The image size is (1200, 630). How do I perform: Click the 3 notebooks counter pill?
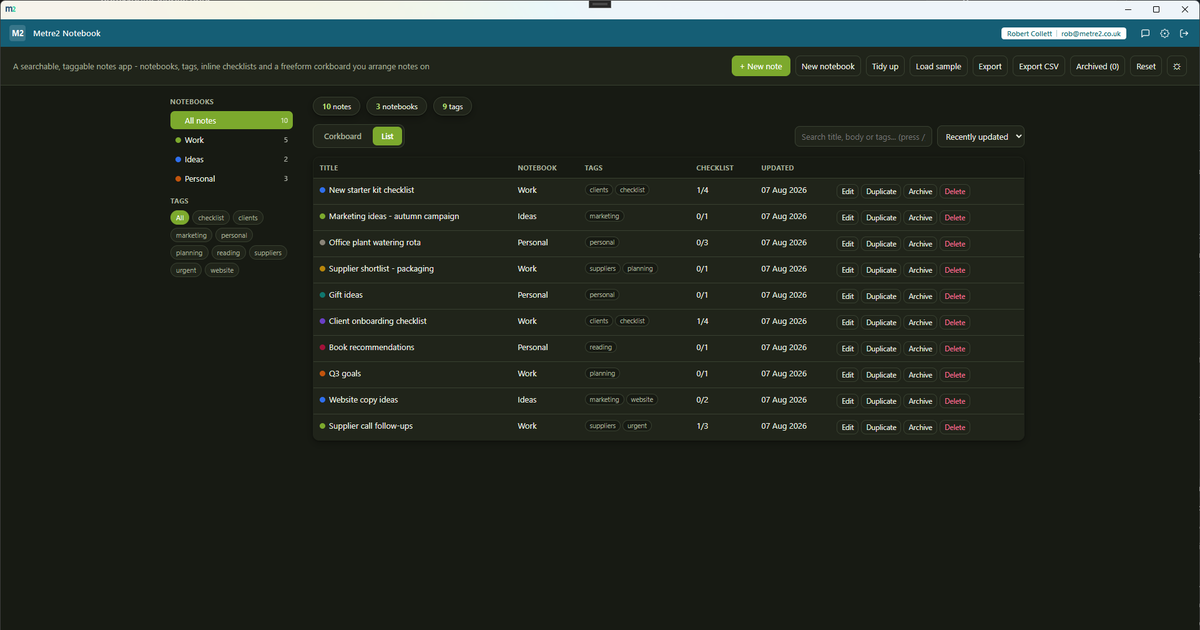pos(397,106)
